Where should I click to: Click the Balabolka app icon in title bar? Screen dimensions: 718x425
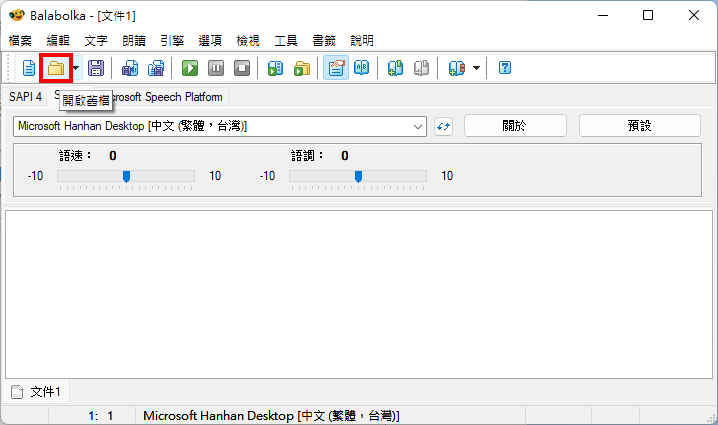17,15
